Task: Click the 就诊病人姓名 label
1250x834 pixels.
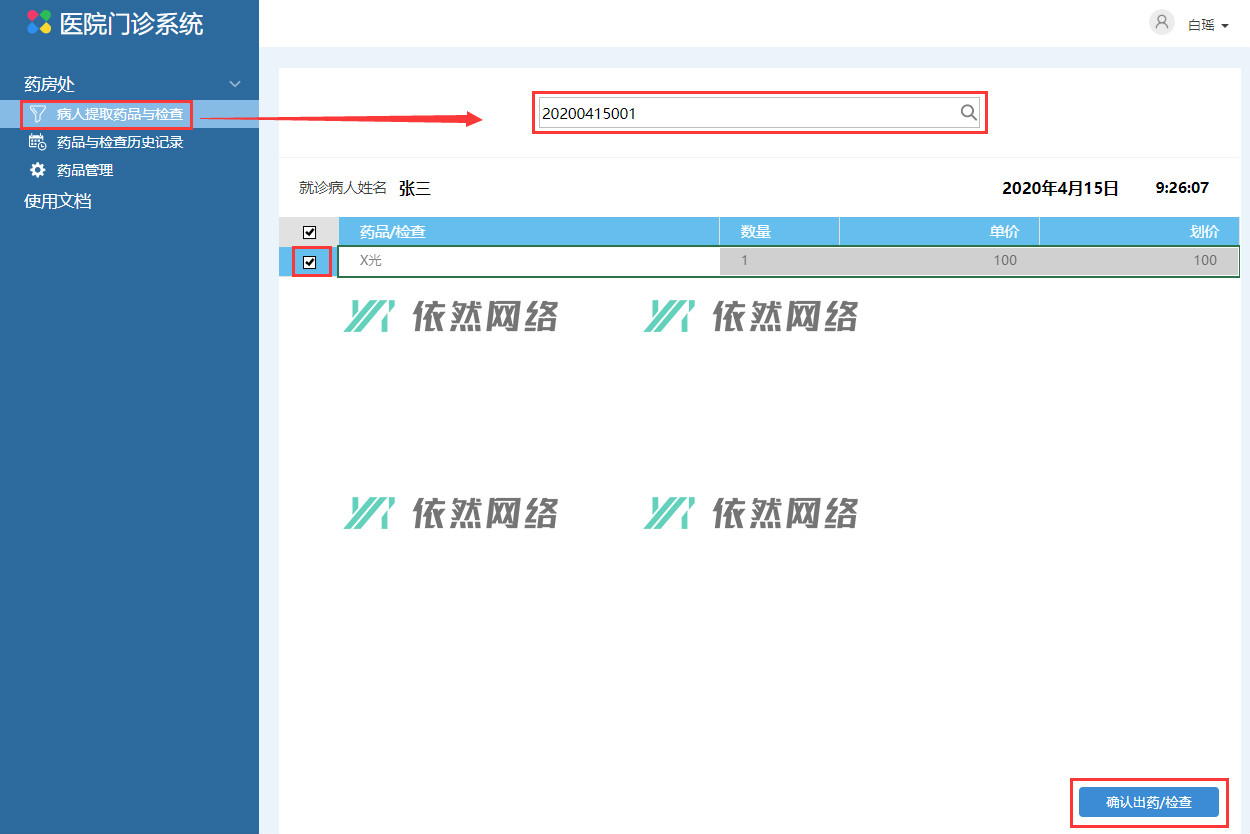Action: tap(343, 188)
